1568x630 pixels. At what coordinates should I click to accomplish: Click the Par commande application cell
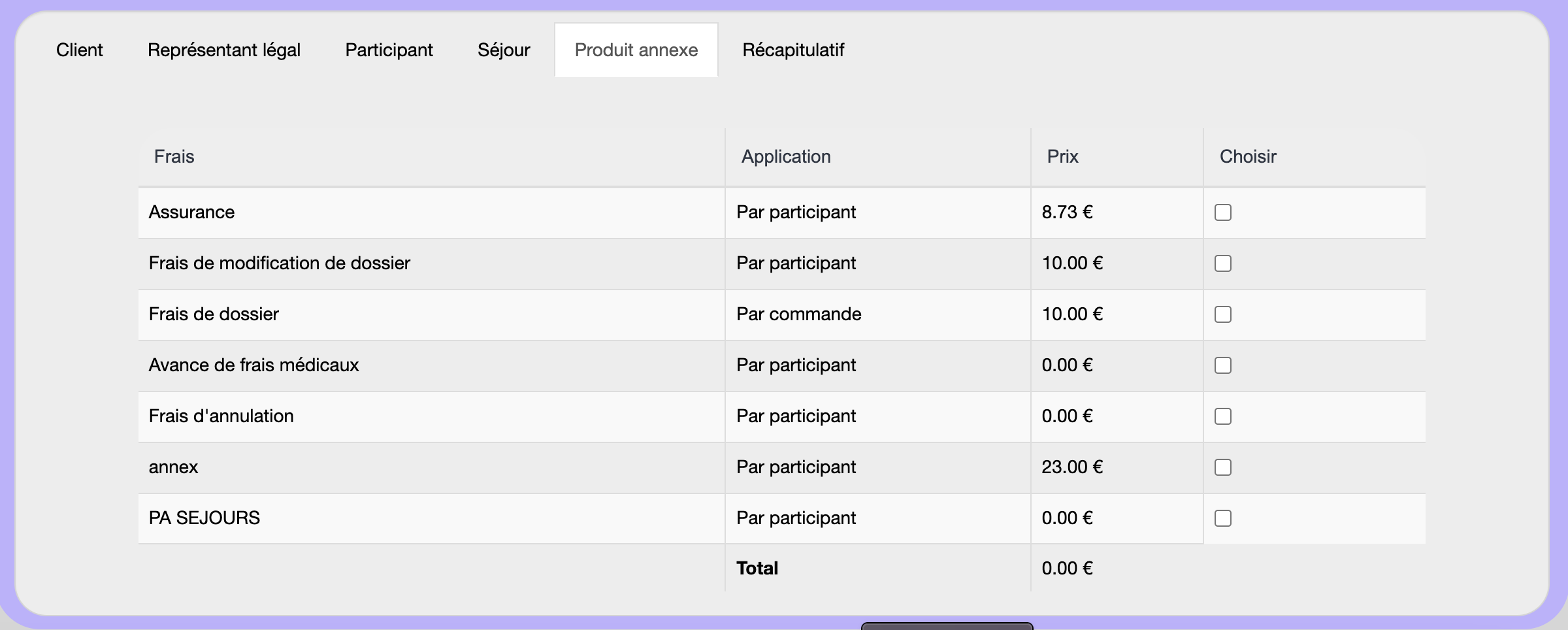[x=798, y=314]
